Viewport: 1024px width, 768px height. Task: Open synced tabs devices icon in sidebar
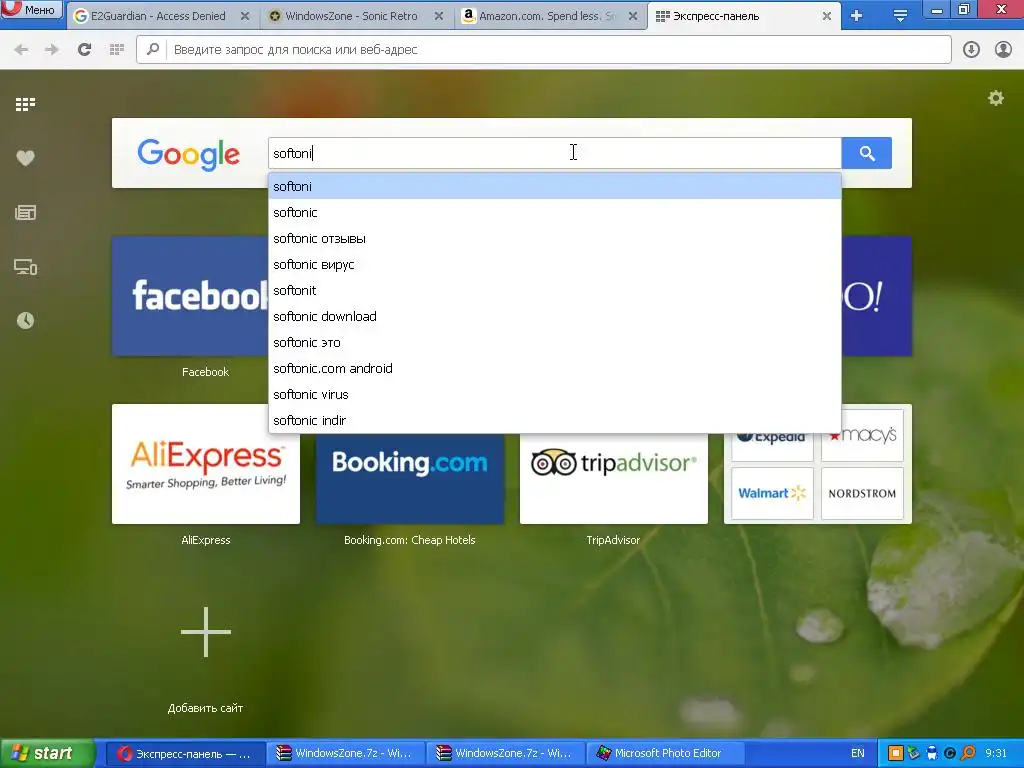click(25, 266)
